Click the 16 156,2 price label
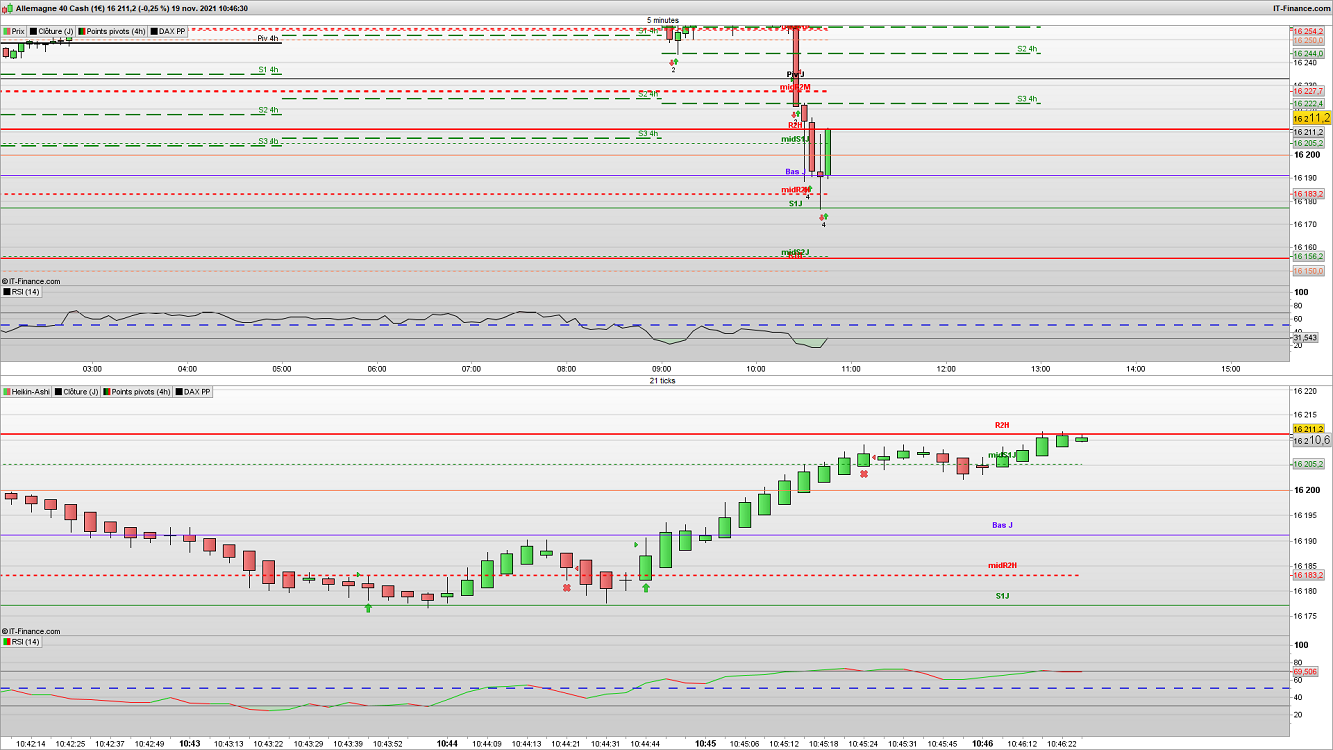 tap(1309, 257)
